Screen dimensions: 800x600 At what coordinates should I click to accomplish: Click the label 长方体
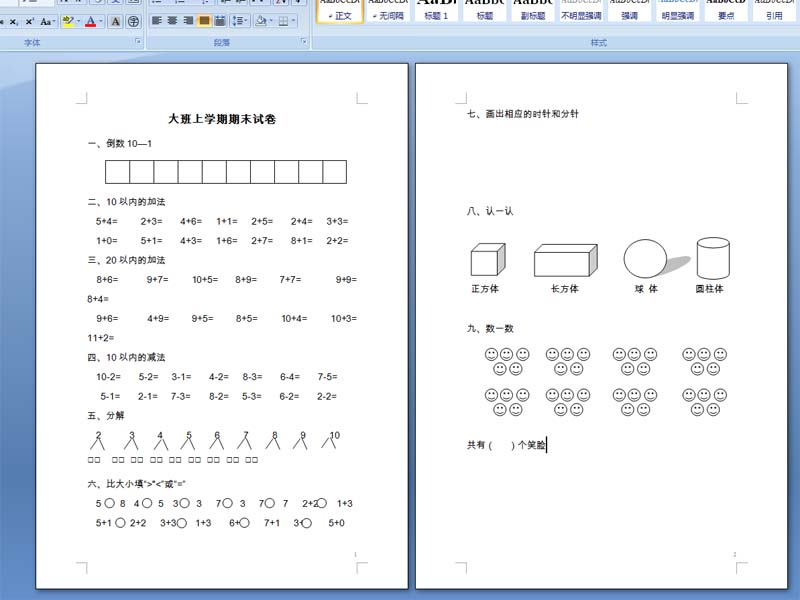564,289
